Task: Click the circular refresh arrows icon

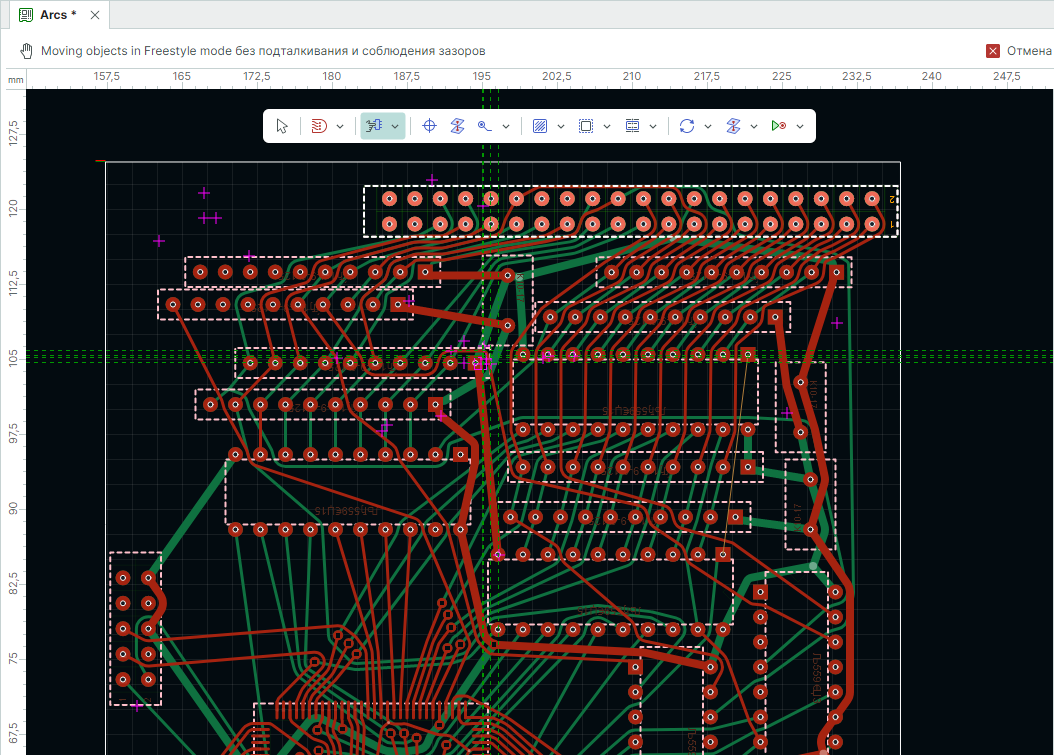Action: tap(686, 126)
